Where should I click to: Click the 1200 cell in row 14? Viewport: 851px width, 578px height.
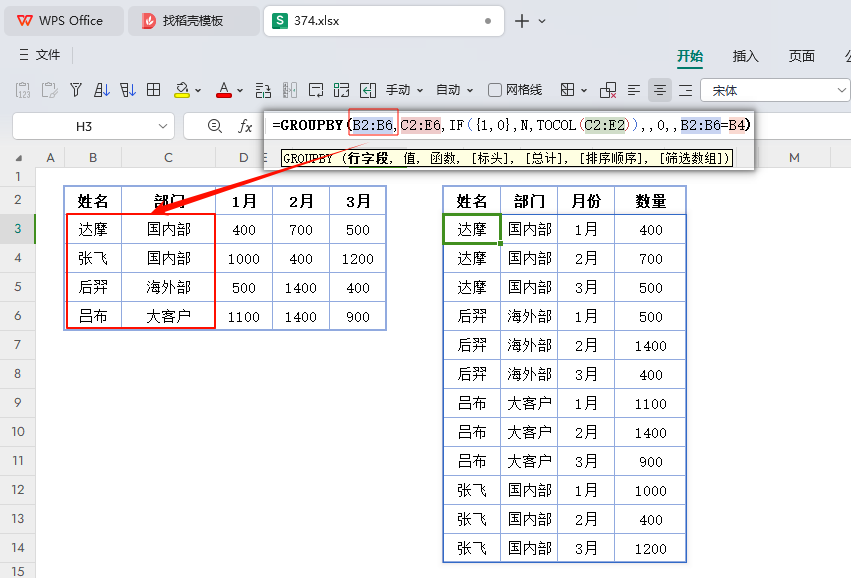point(650,548)
